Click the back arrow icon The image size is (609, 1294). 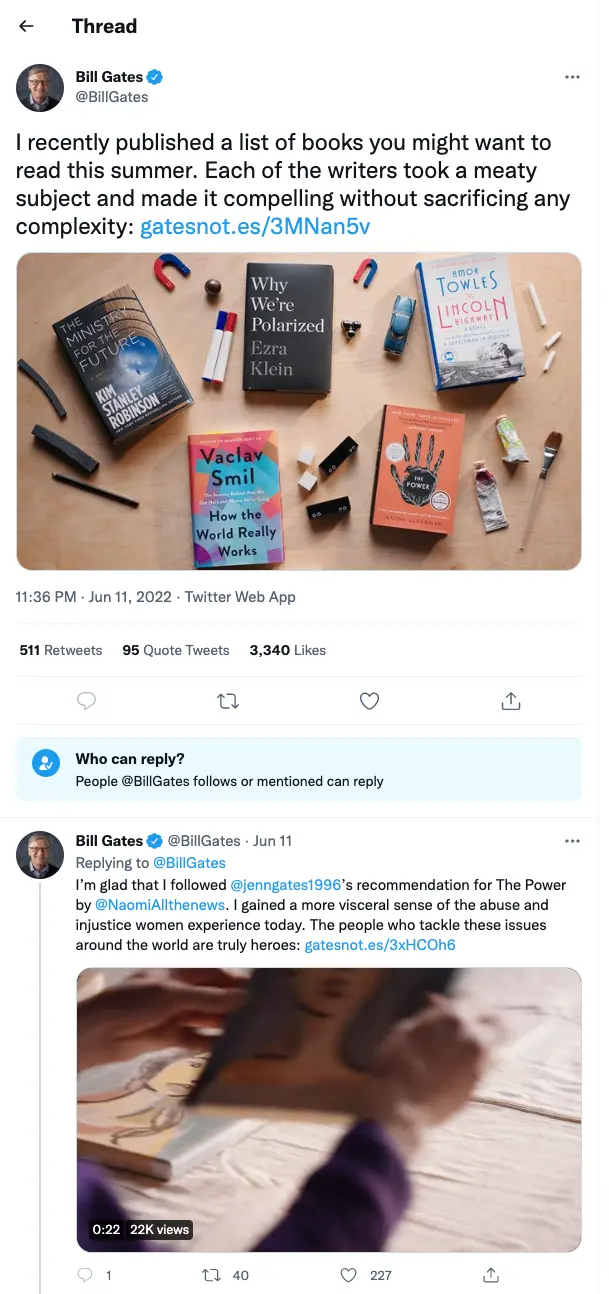click(27, 26)
